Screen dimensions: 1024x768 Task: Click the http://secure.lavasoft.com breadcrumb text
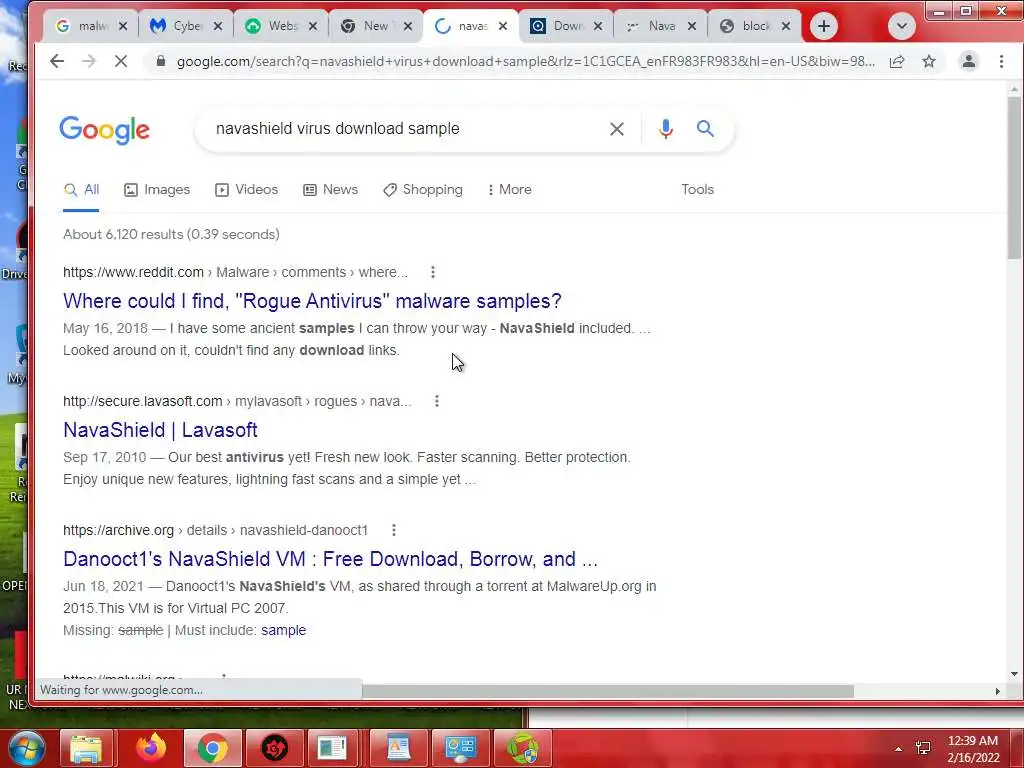[142, 401]
